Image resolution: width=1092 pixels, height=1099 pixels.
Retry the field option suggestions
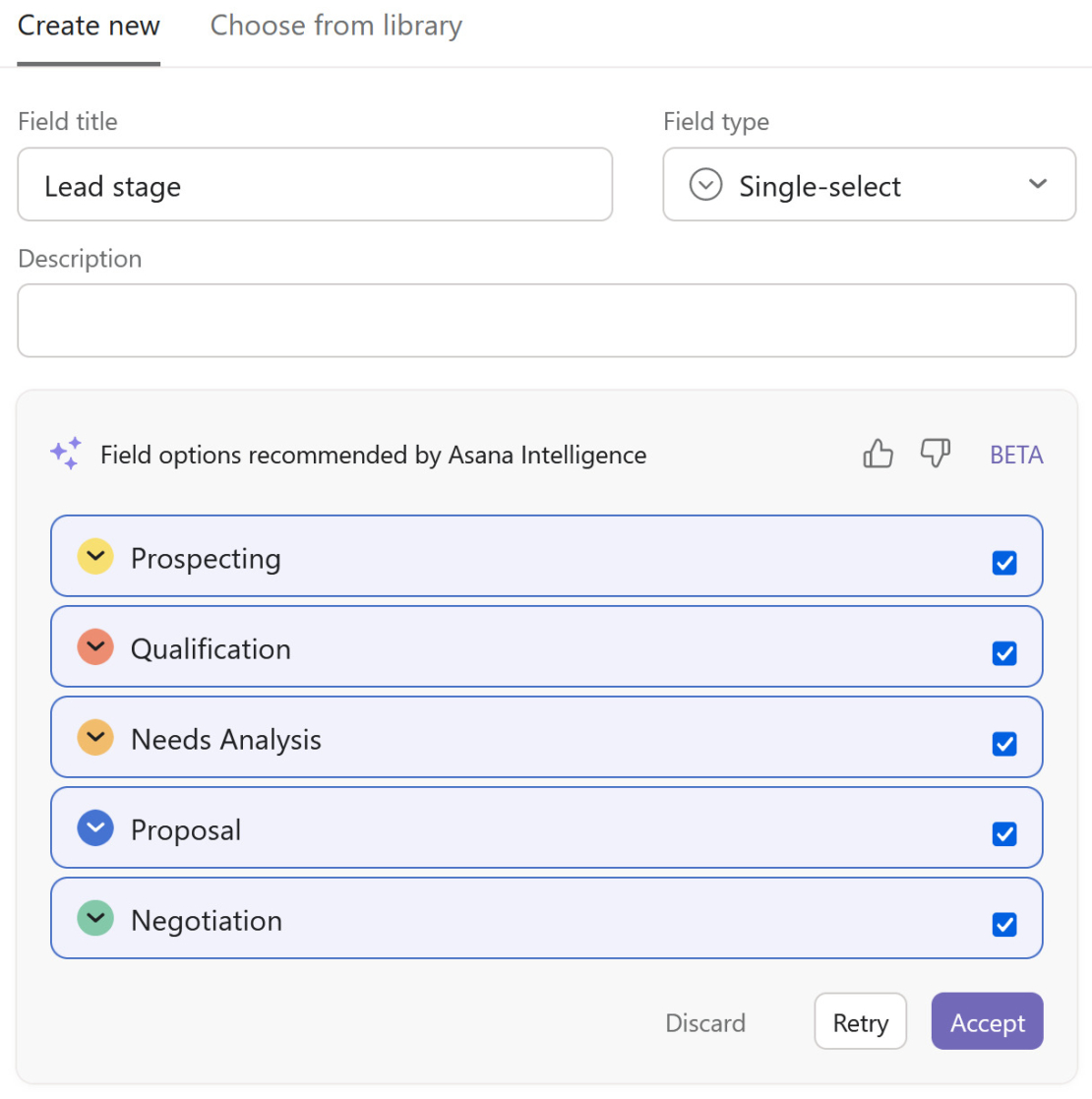point(860,1021)
